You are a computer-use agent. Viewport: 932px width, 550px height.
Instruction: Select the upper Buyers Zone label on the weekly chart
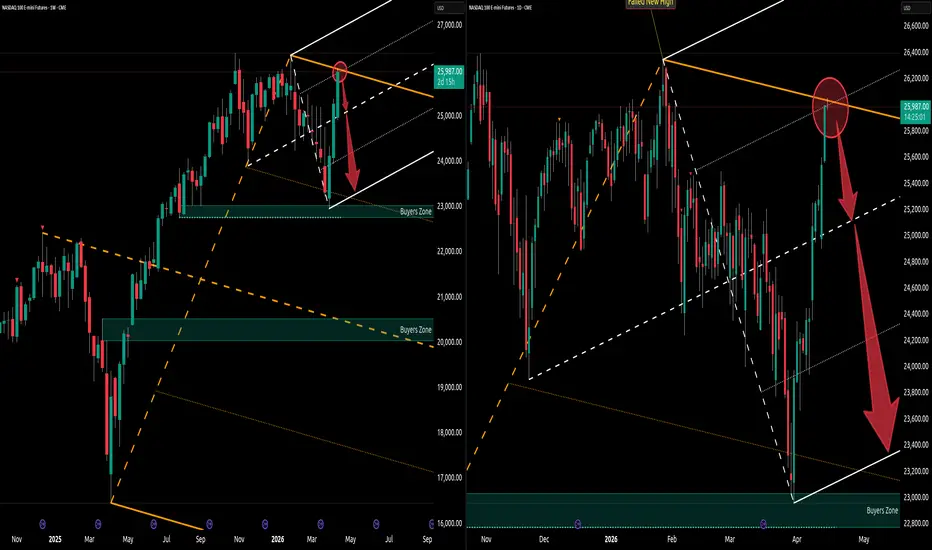coord(415,212)
